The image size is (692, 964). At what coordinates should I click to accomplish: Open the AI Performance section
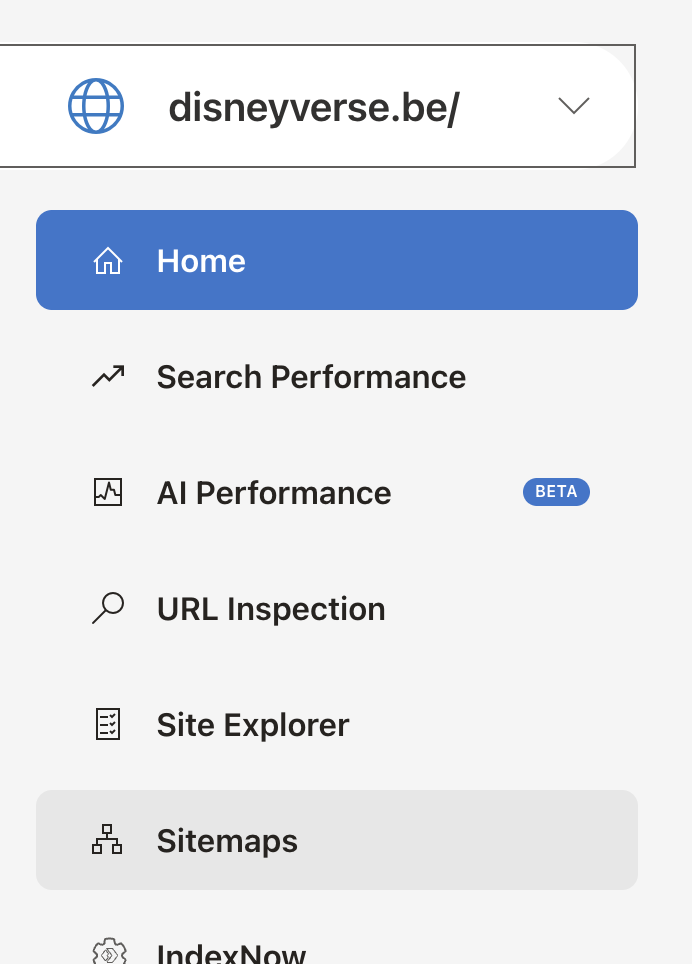point(274,493)
